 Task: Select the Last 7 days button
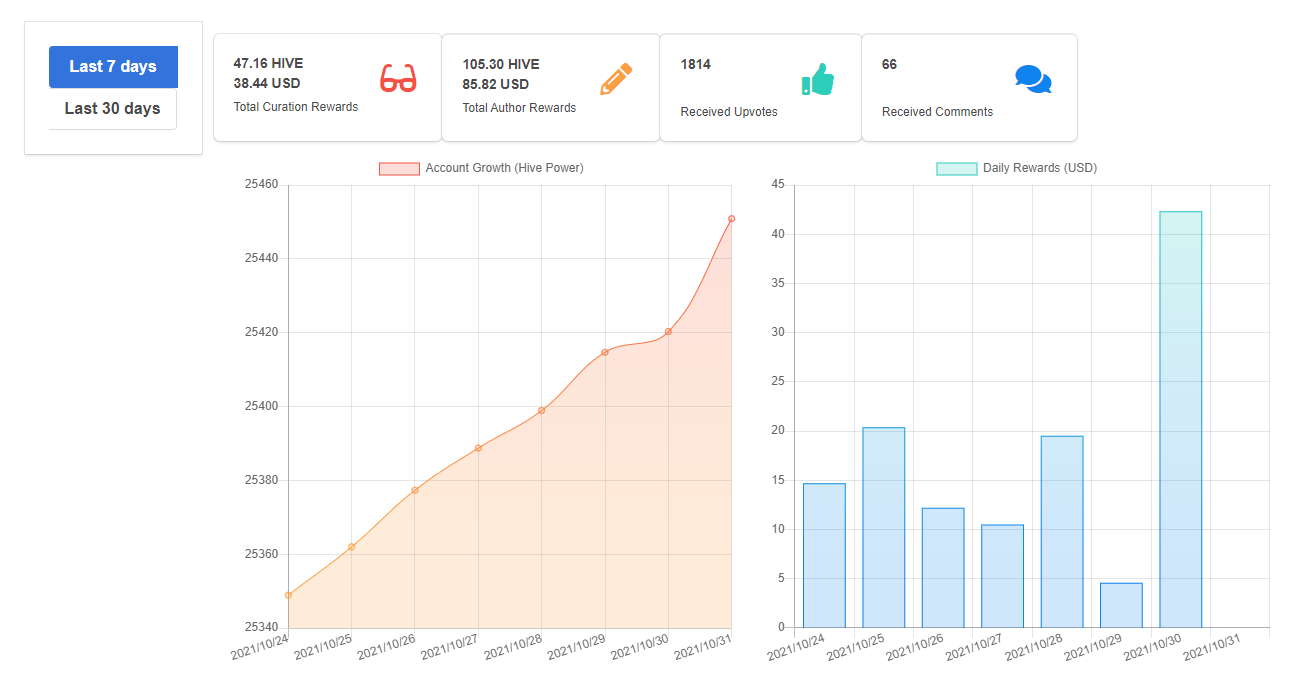pyautogui.click(x=113, y=67)
